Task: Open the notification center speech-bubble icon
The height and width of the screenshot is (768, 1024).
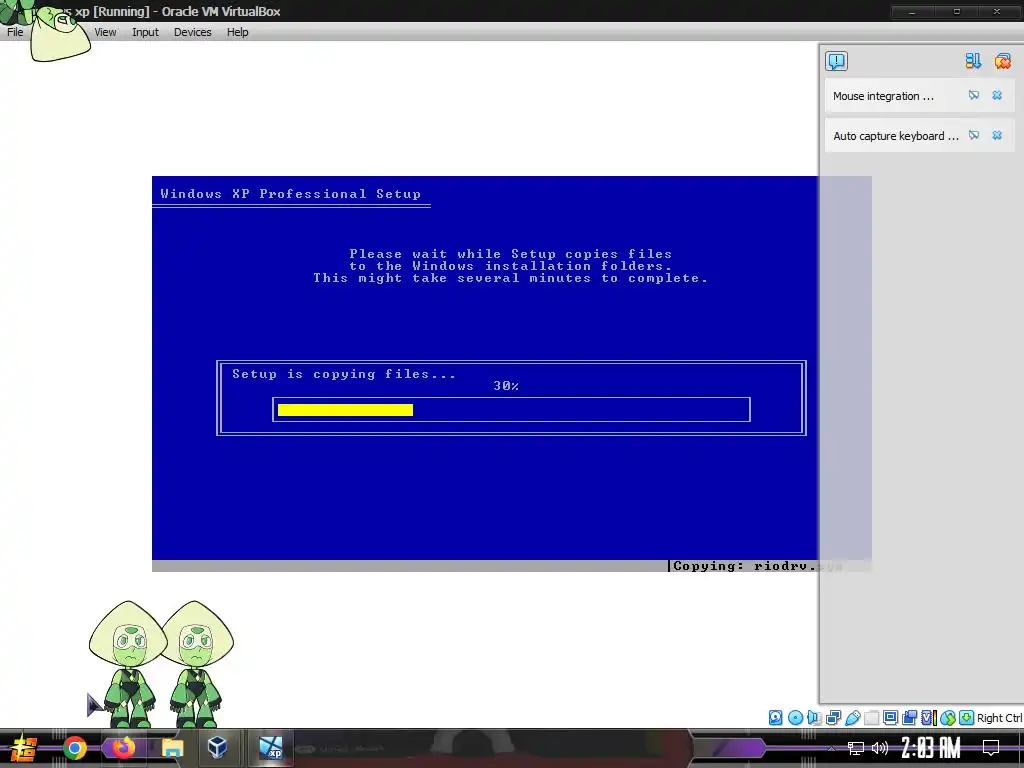Action: [x=836, y=61]
